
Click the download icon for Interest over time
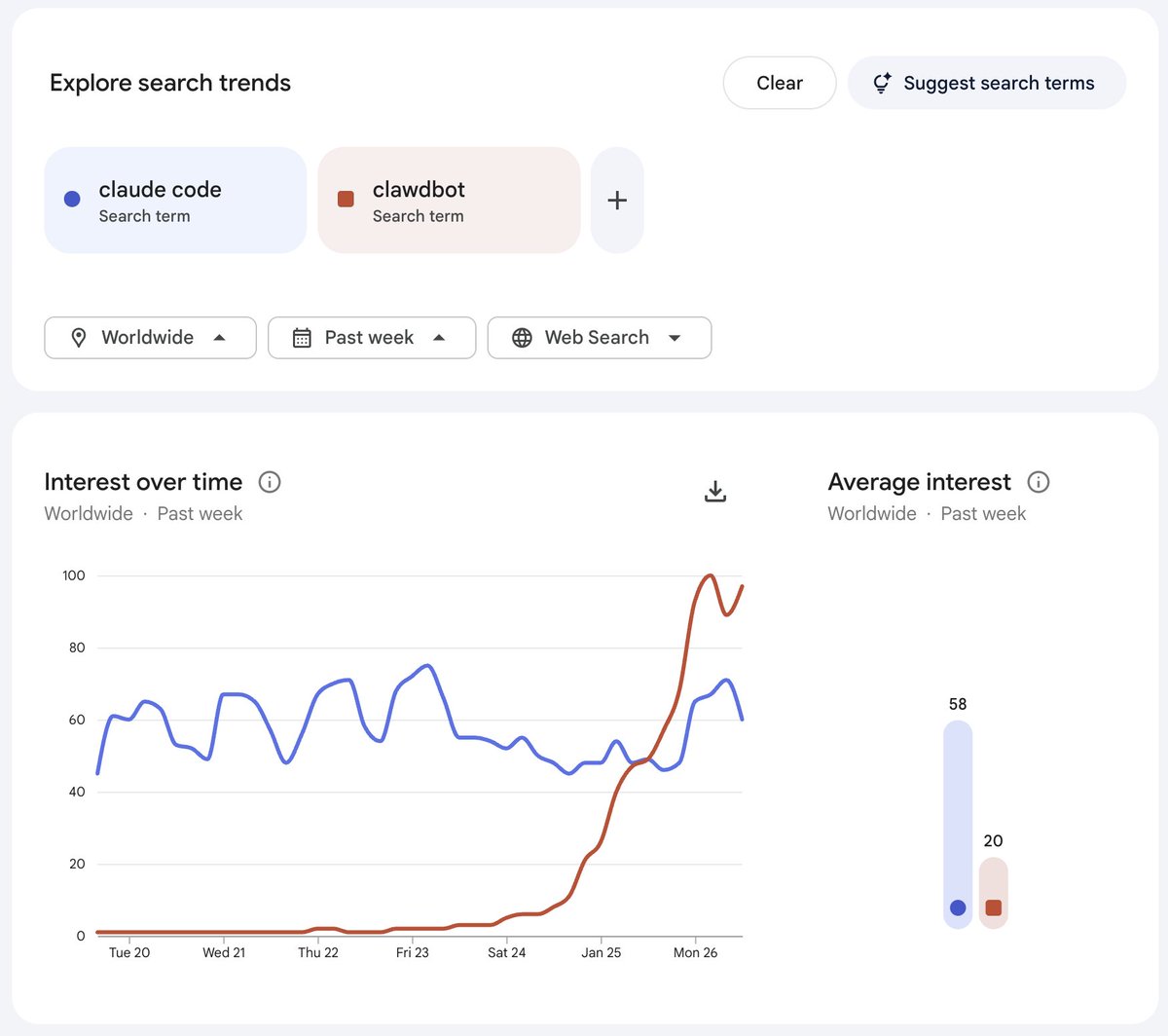tap(715, 491)
